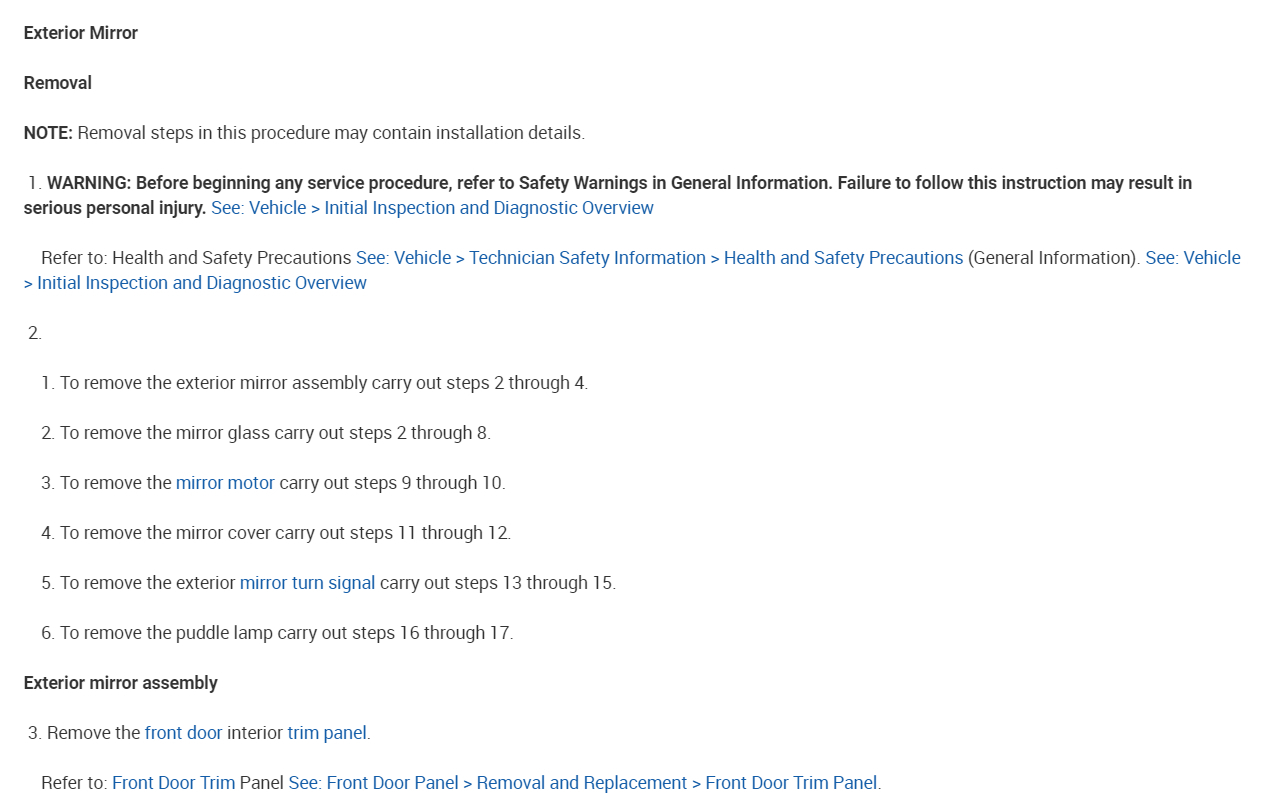Click the bold 'Exterior mirror assembly' subheading
Image resolution: width=1262 pixels, height=806 pixels.
[121, 683]
